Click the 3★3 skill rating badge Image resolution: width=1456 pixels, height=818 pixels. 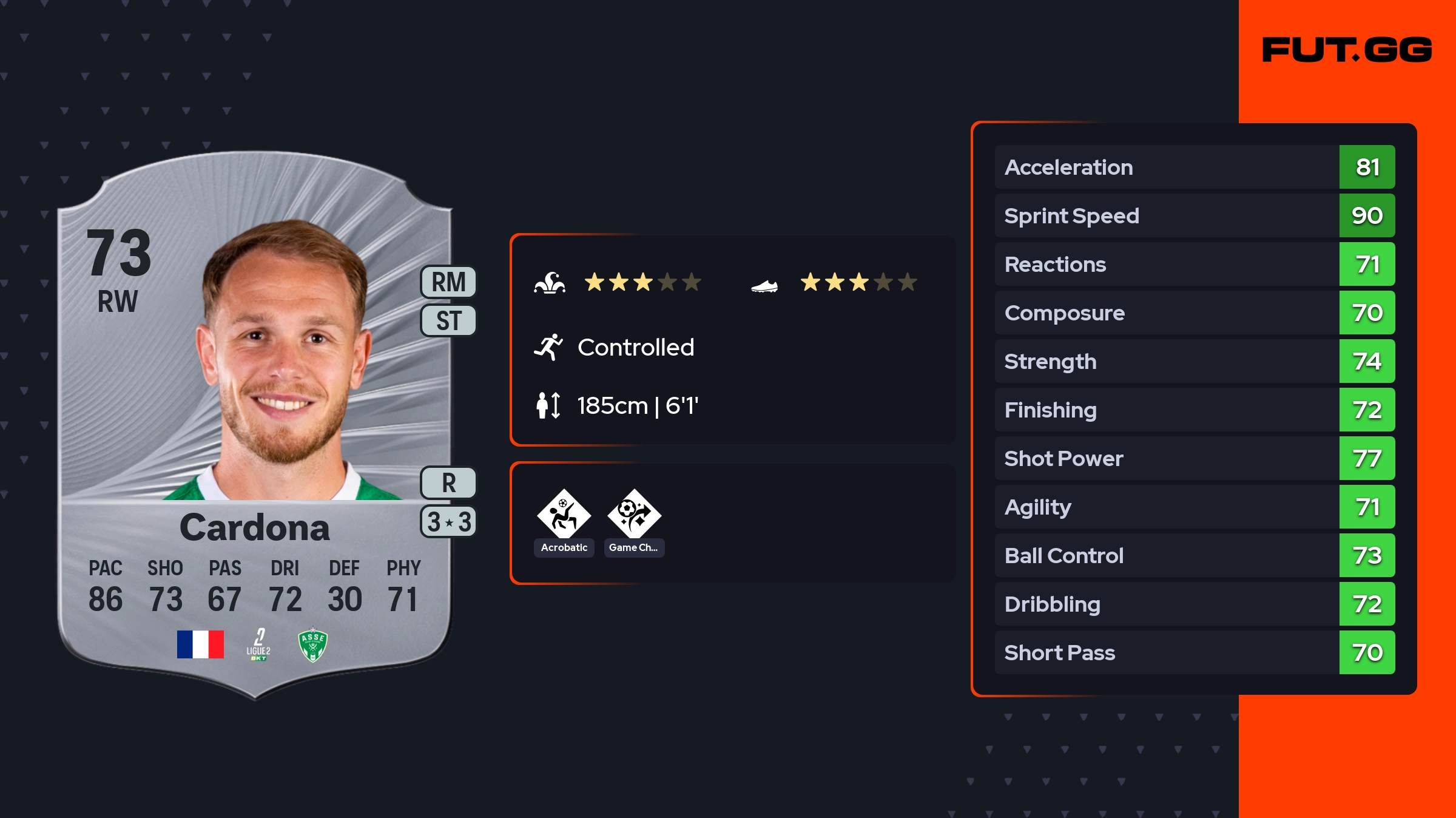click(x=448, y=522)
